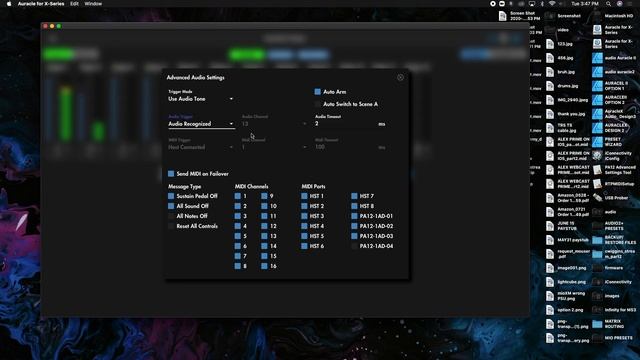The width and height of the screenshot is (640, 360).
Task: Open the Window menu
Action: tap(93, 4)
